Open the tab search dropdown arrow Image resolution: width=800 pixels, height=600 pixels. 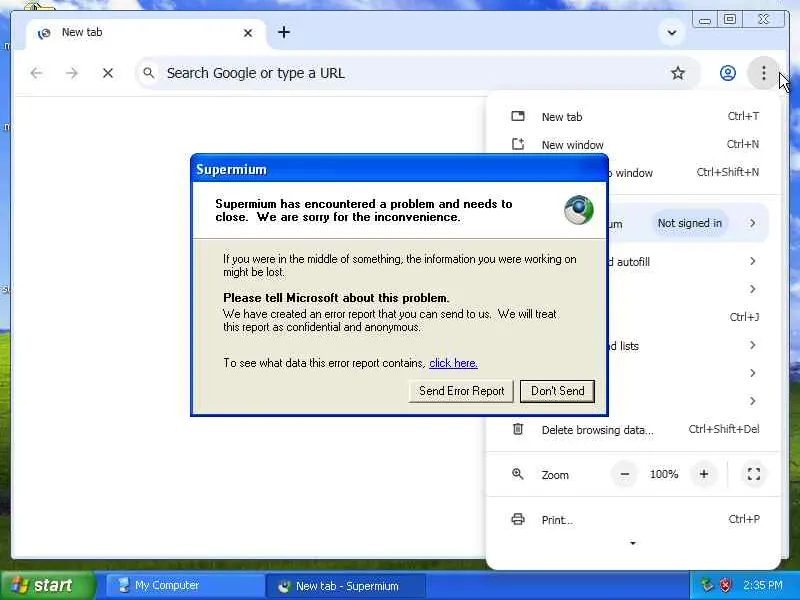click(672, 33)
